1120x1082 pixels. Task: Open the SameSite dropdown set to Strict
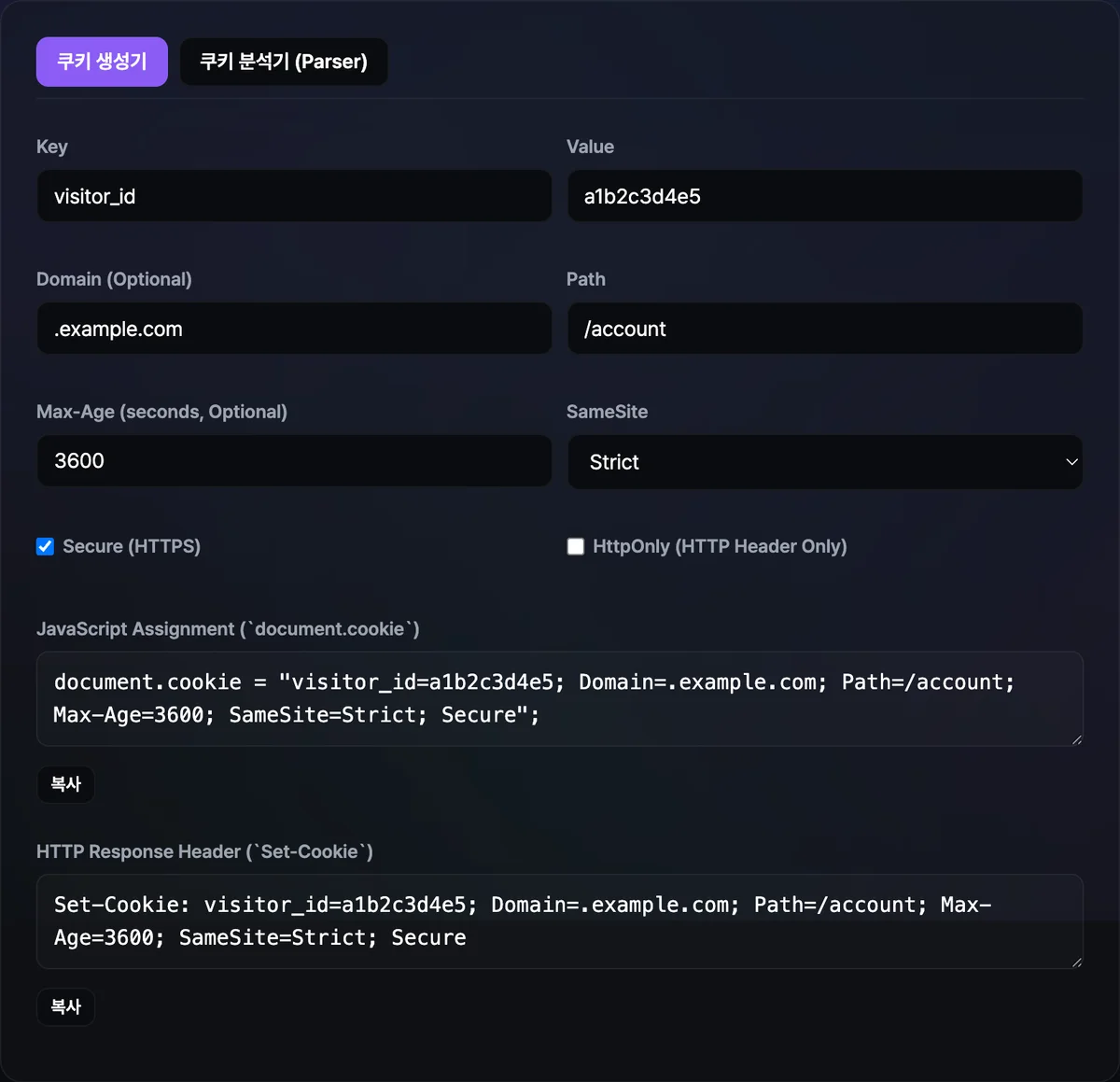(825, 462)
